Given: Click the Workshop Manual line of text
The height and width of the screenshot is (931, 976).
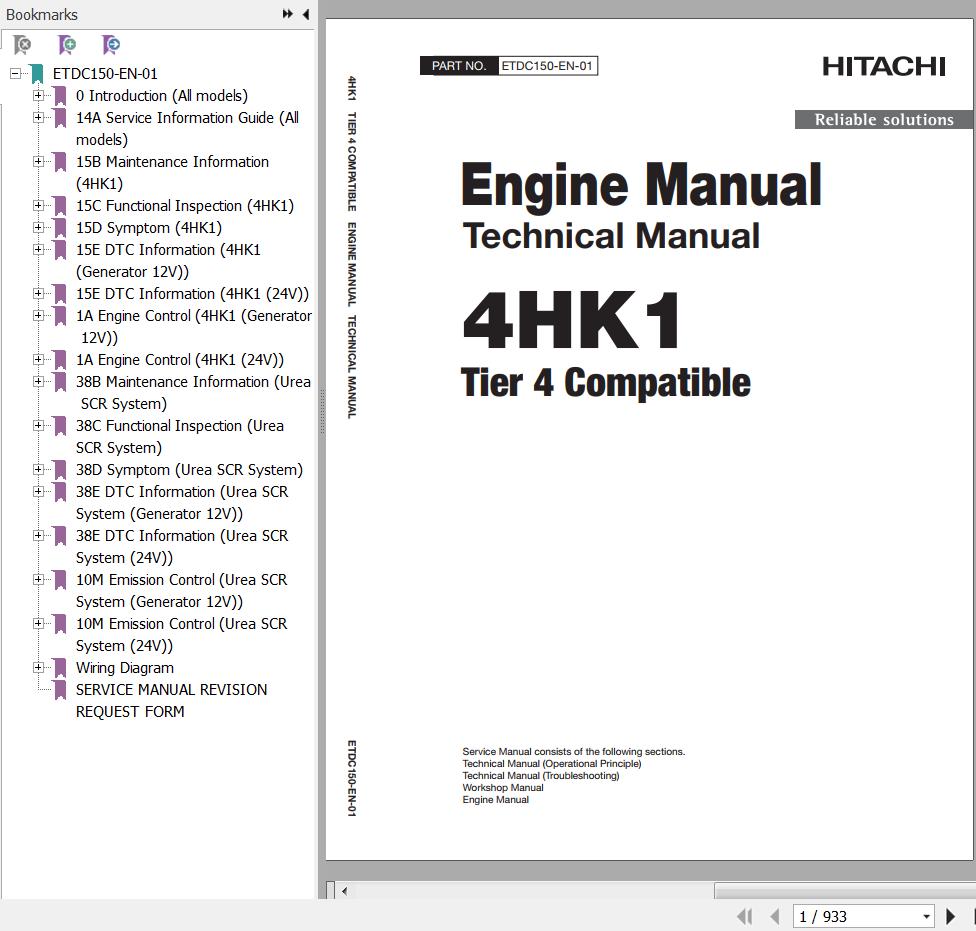Looking at the screenshot, I should point(503,787).
